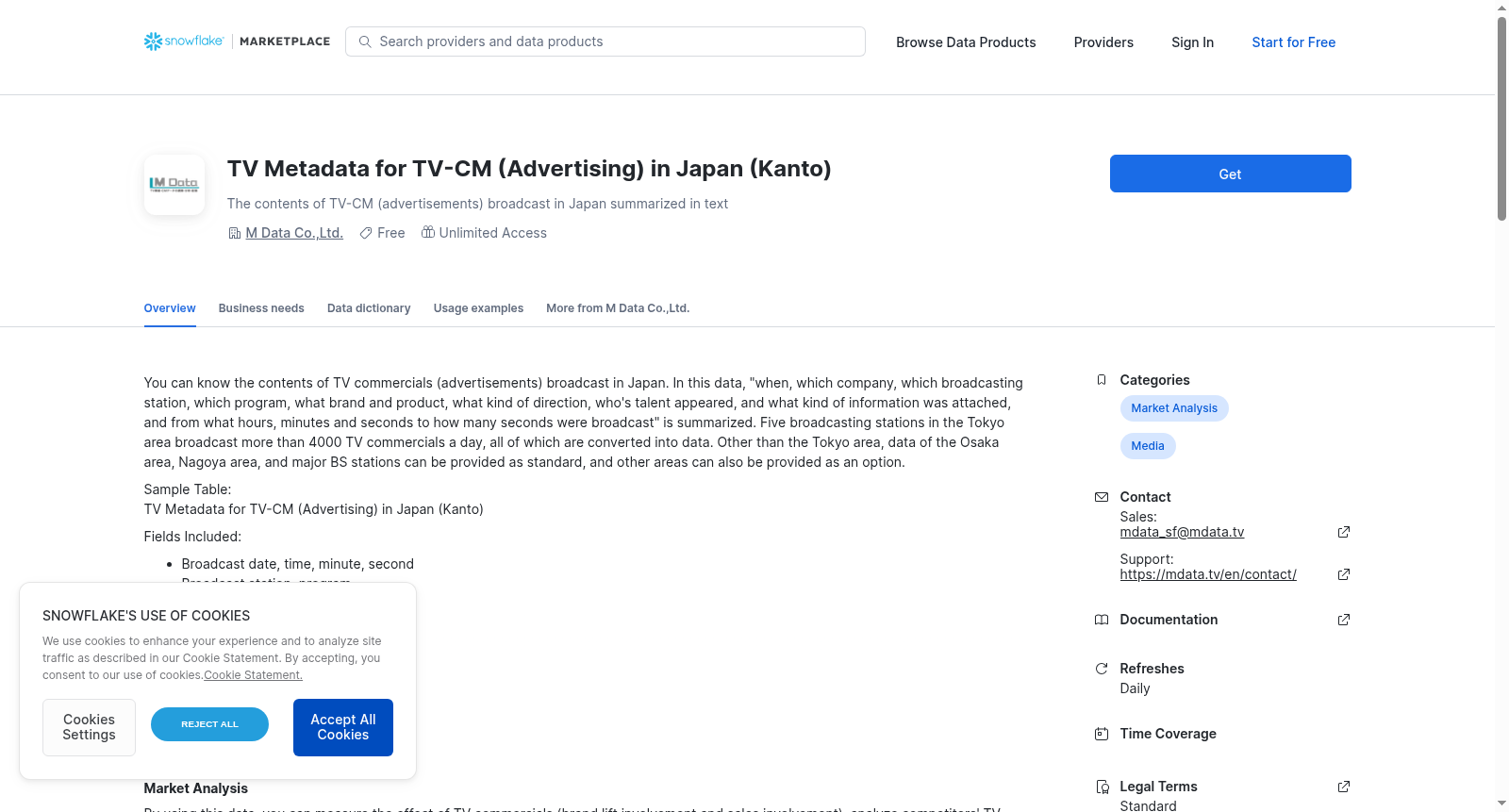Open the M Data provider logo thumbnail
1509x812 pixels.
174,185
